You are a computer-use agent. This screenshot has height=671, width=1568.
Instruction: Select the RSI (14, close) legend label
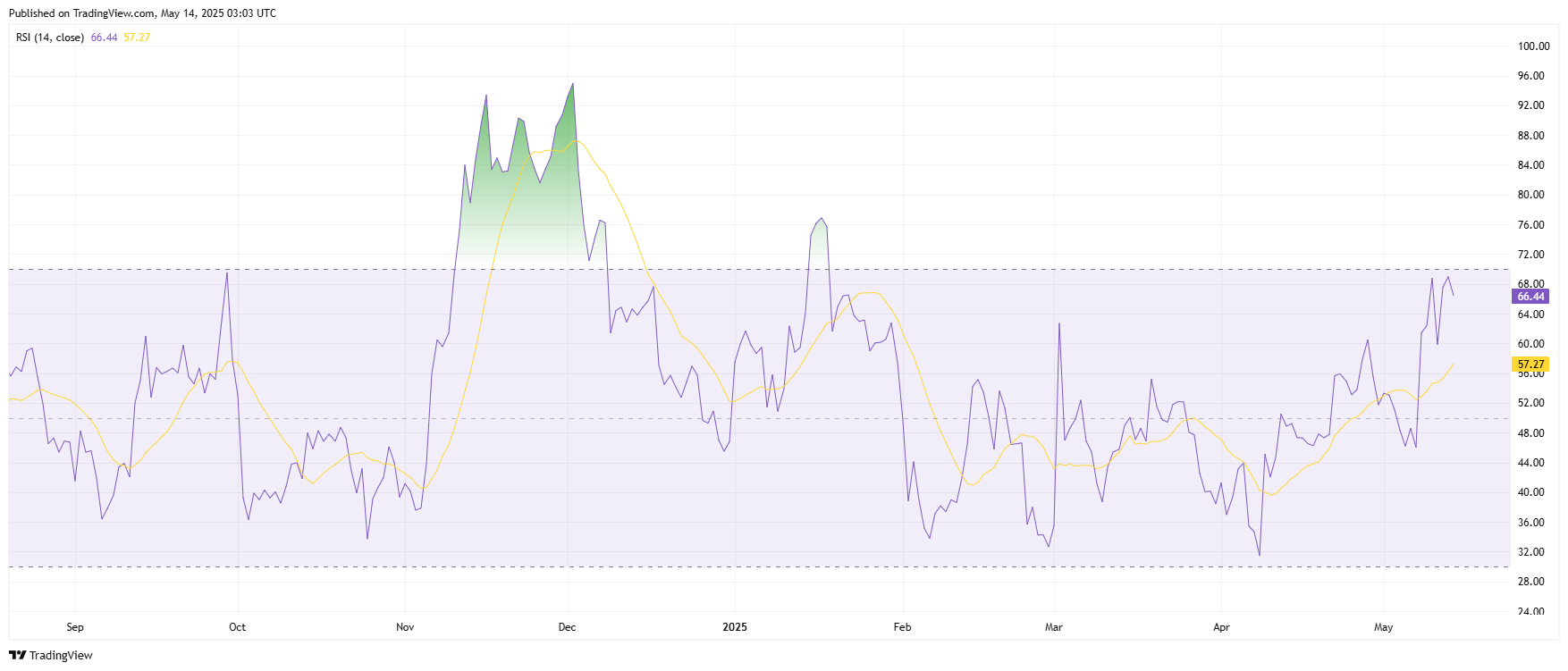(x=50, y=38)
